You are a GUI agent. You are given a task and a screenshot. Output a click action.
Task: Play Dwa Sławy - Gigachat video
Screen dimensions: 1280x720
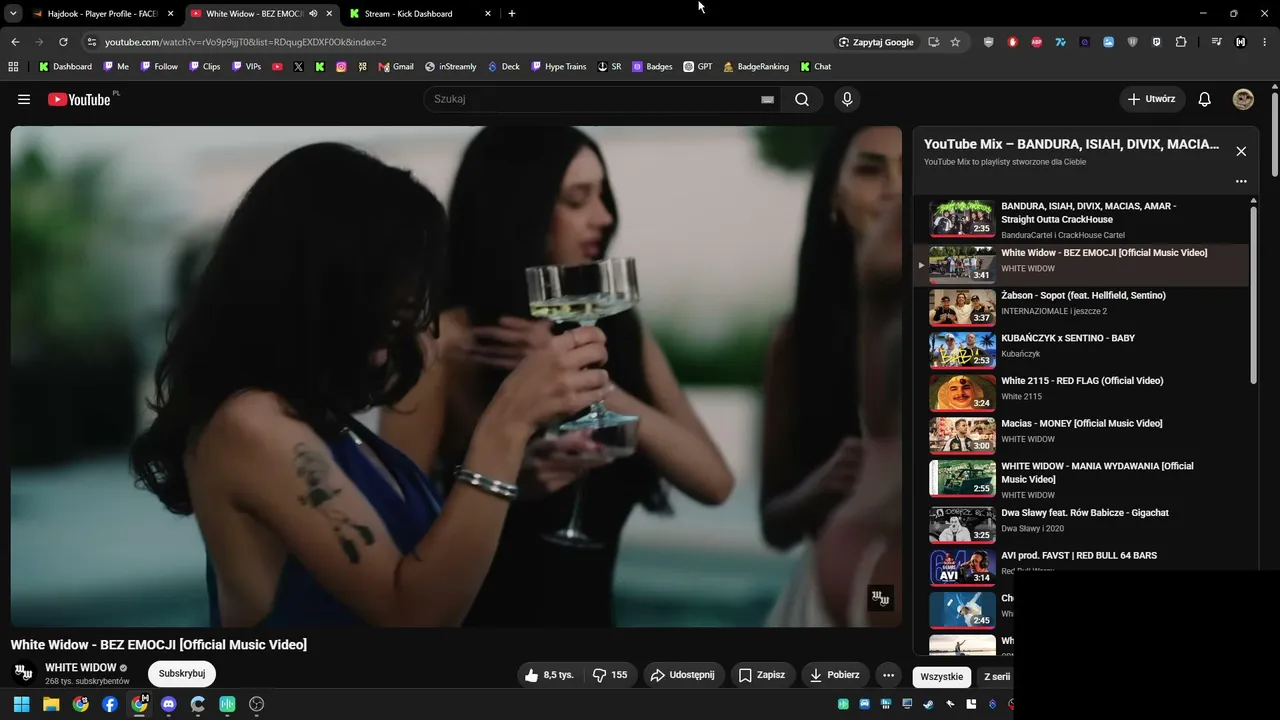coord(1082,524)
